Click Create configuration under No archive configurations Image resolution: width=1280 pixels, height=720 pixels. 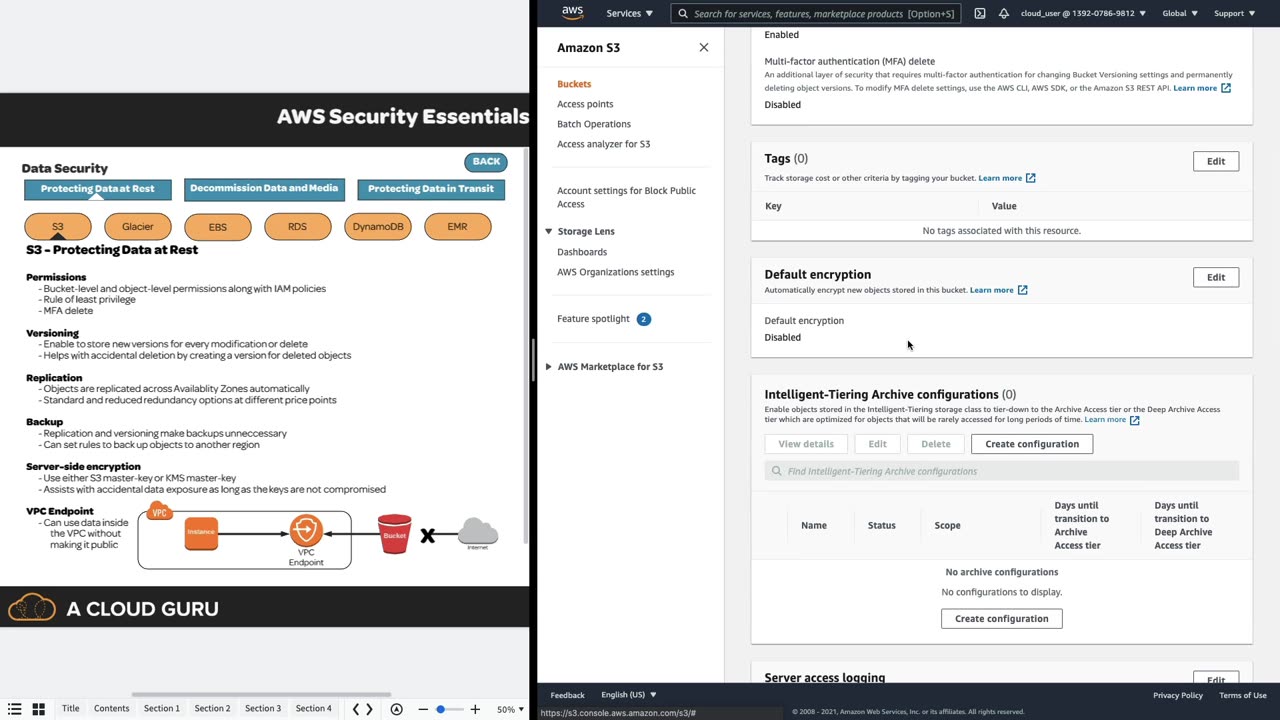coord(1002,619)
